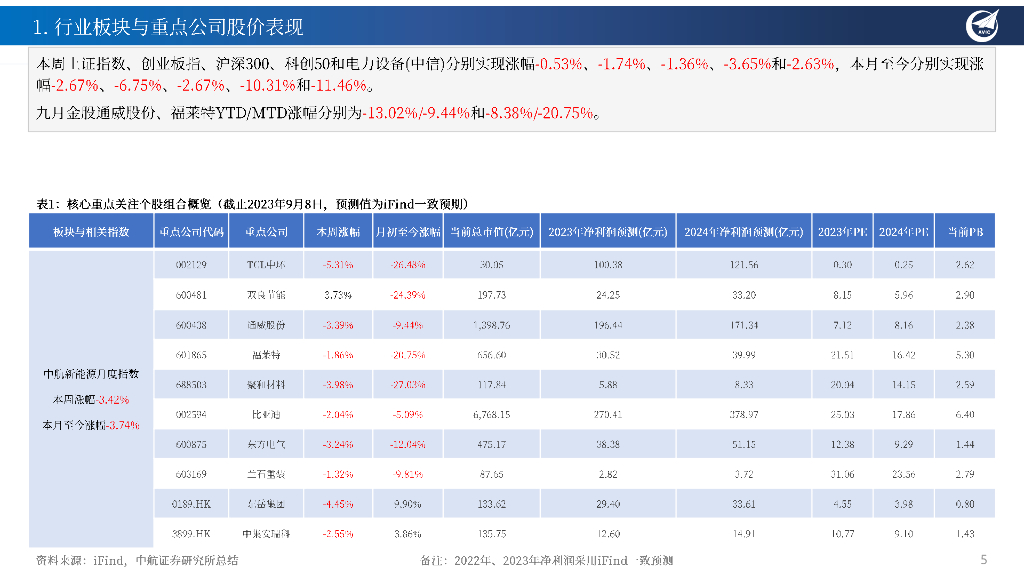
Task: Click the 2024 PE value 23.56
Action: coord(904,474)
